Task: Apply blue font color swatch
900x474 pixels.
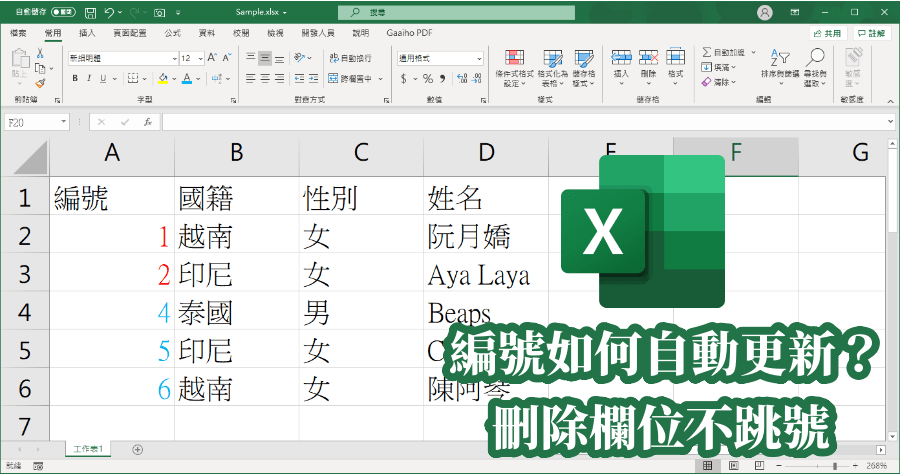Action: click(187, 78)
